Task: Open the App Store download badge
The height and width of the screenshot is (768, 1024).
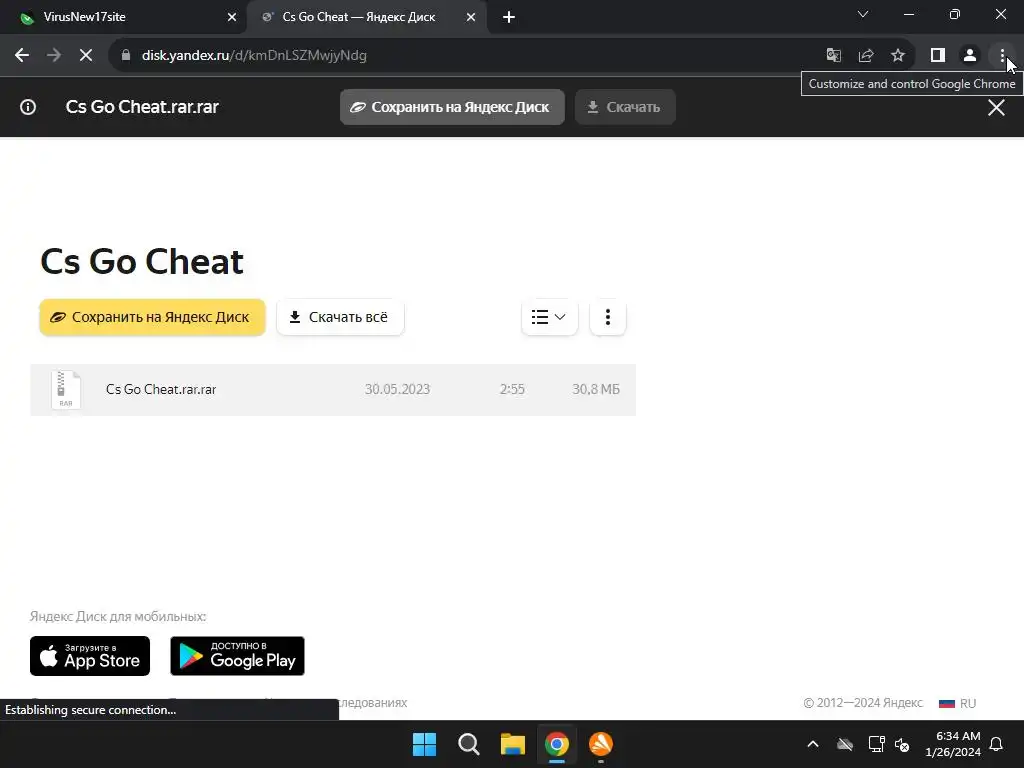Action: tap(90, 656)
